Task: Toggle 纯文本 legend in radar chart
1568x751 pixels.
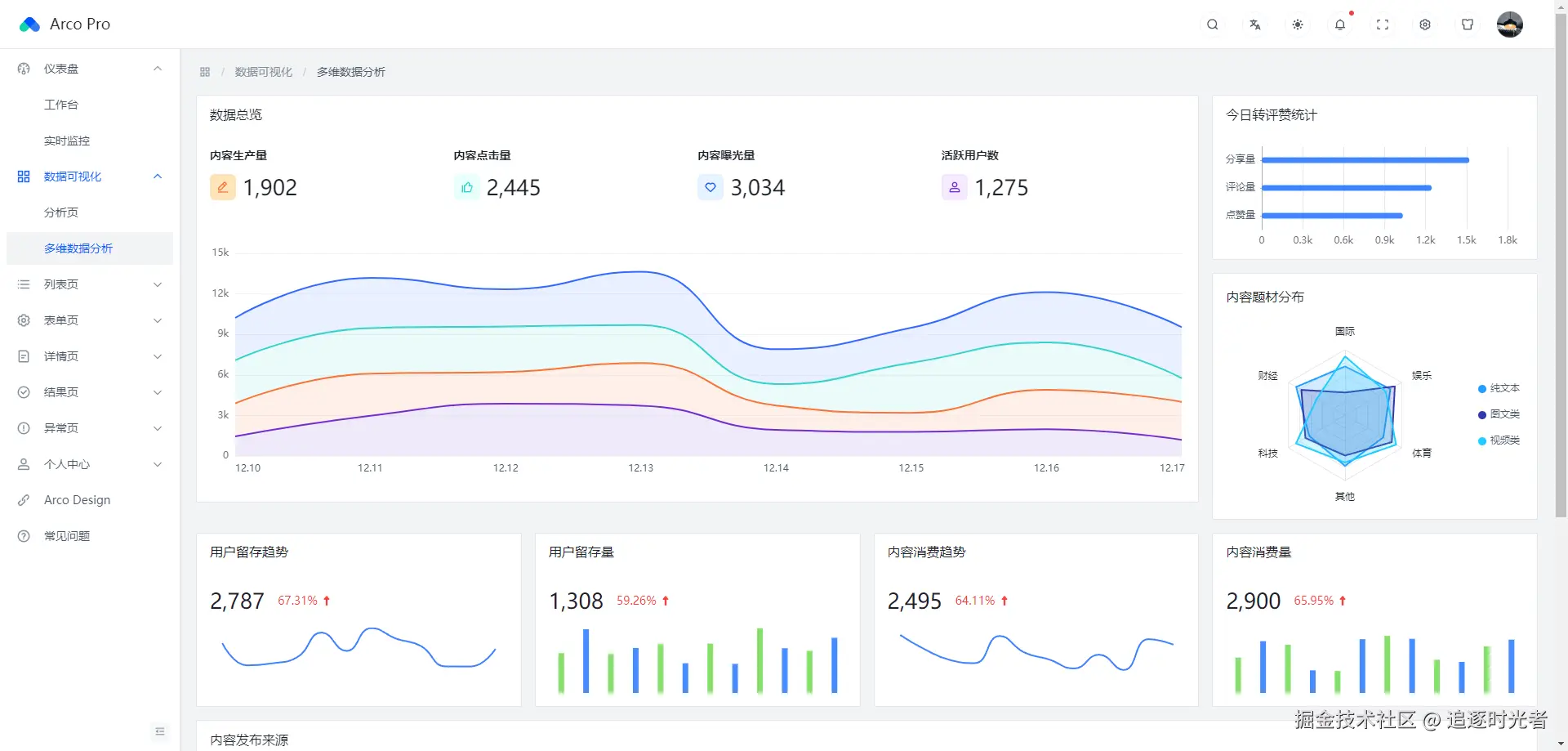Action: pyautogui.click(x=1499, y=388)
